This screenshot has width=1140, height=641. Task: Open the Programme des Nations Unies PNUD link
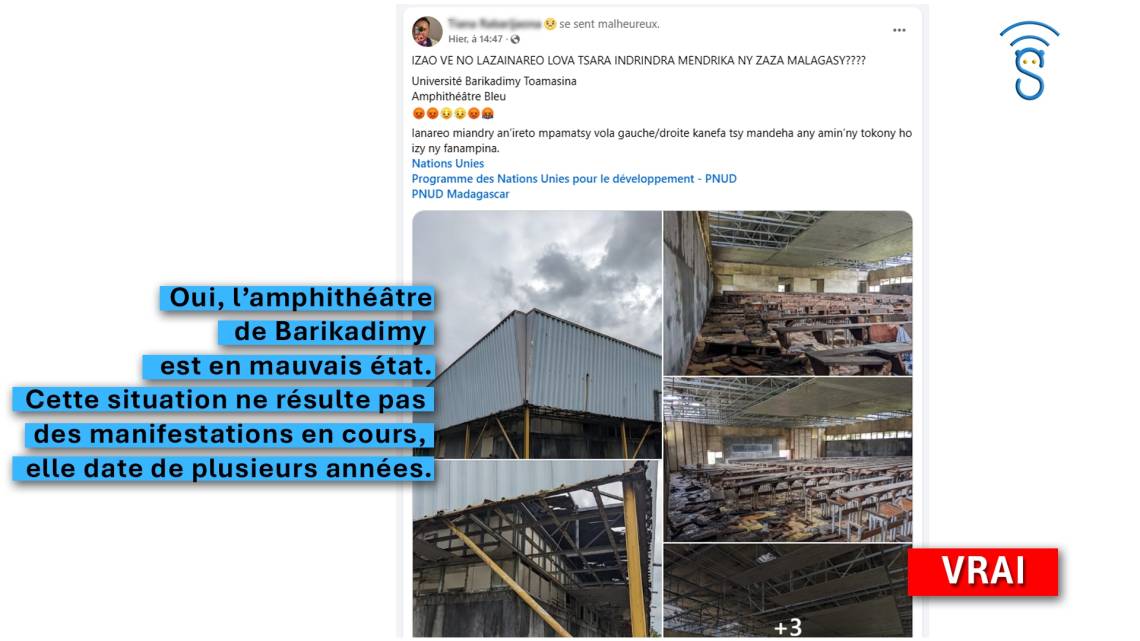(x=574, y=179)
